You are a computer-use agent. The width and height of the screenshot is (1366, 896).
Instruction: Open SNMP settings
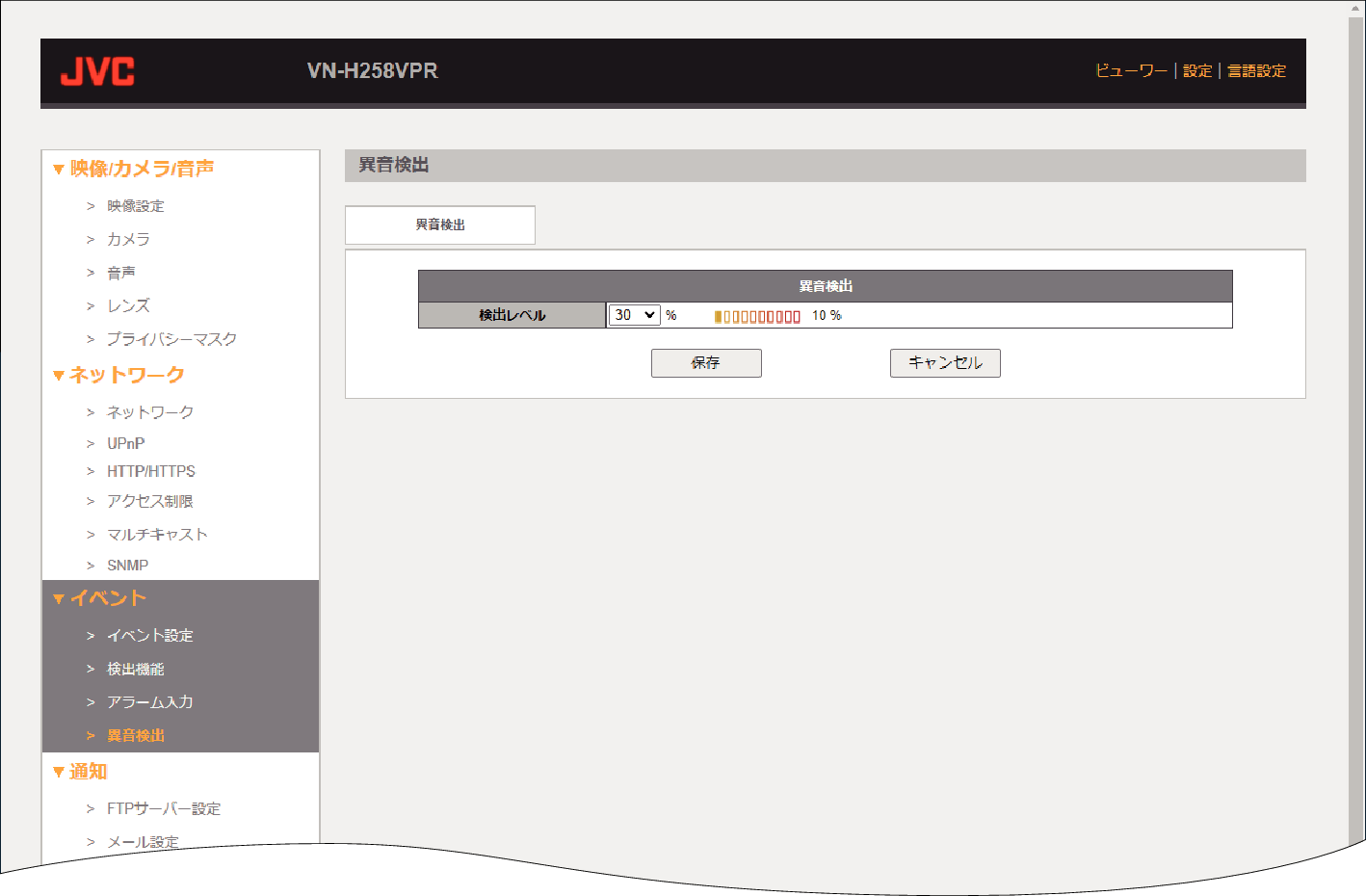[x=127, y=566]
